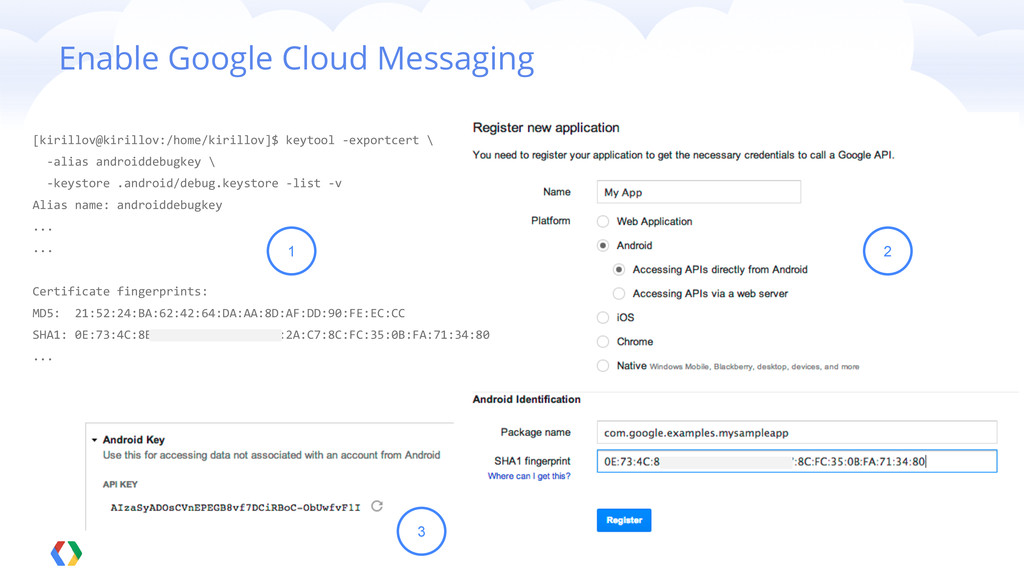Image resolution: width=1024 pixels, height=577 pixels.
Task: Choose Accessing APIs directly from Android
Action: pyautogui.click(x=619, y=270)
